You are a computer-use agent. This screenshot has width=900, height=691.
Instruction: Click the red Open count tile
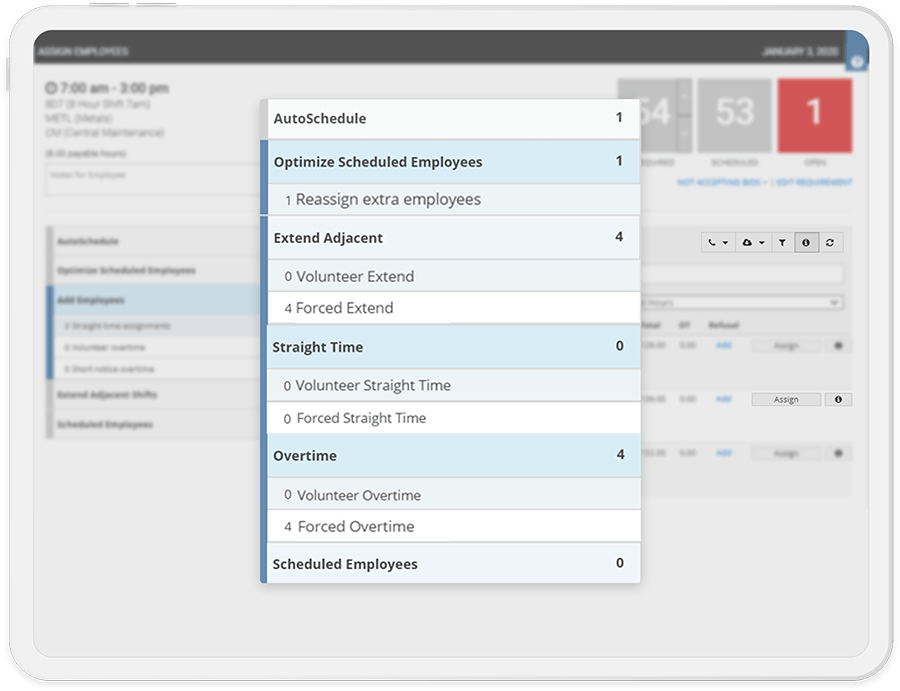[814, 117]
